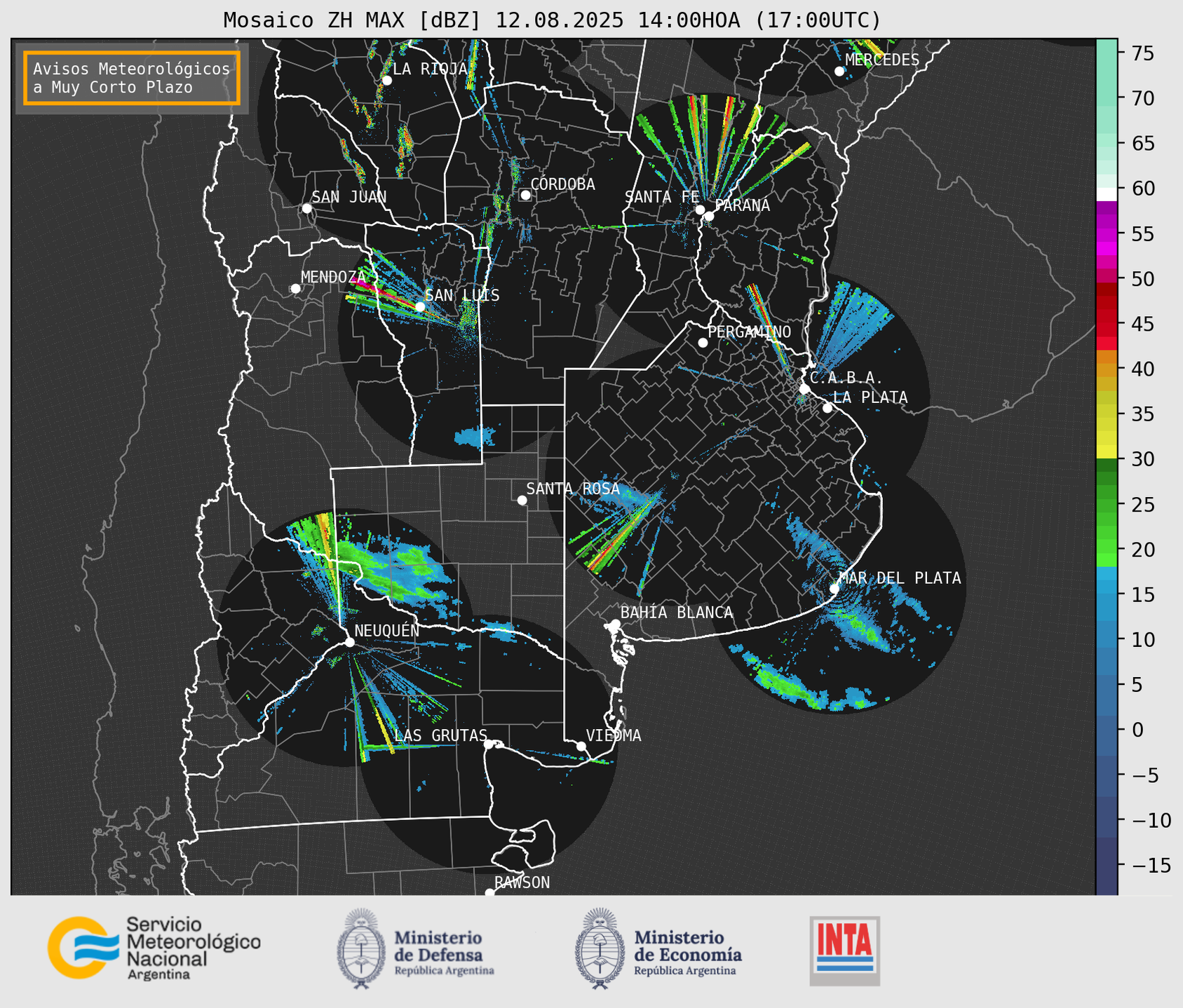Image resolution: width=1183 pixels, height=1008 pixels.
Task: Select the VIEDMA city marker
Action: [x=581, y=746]
